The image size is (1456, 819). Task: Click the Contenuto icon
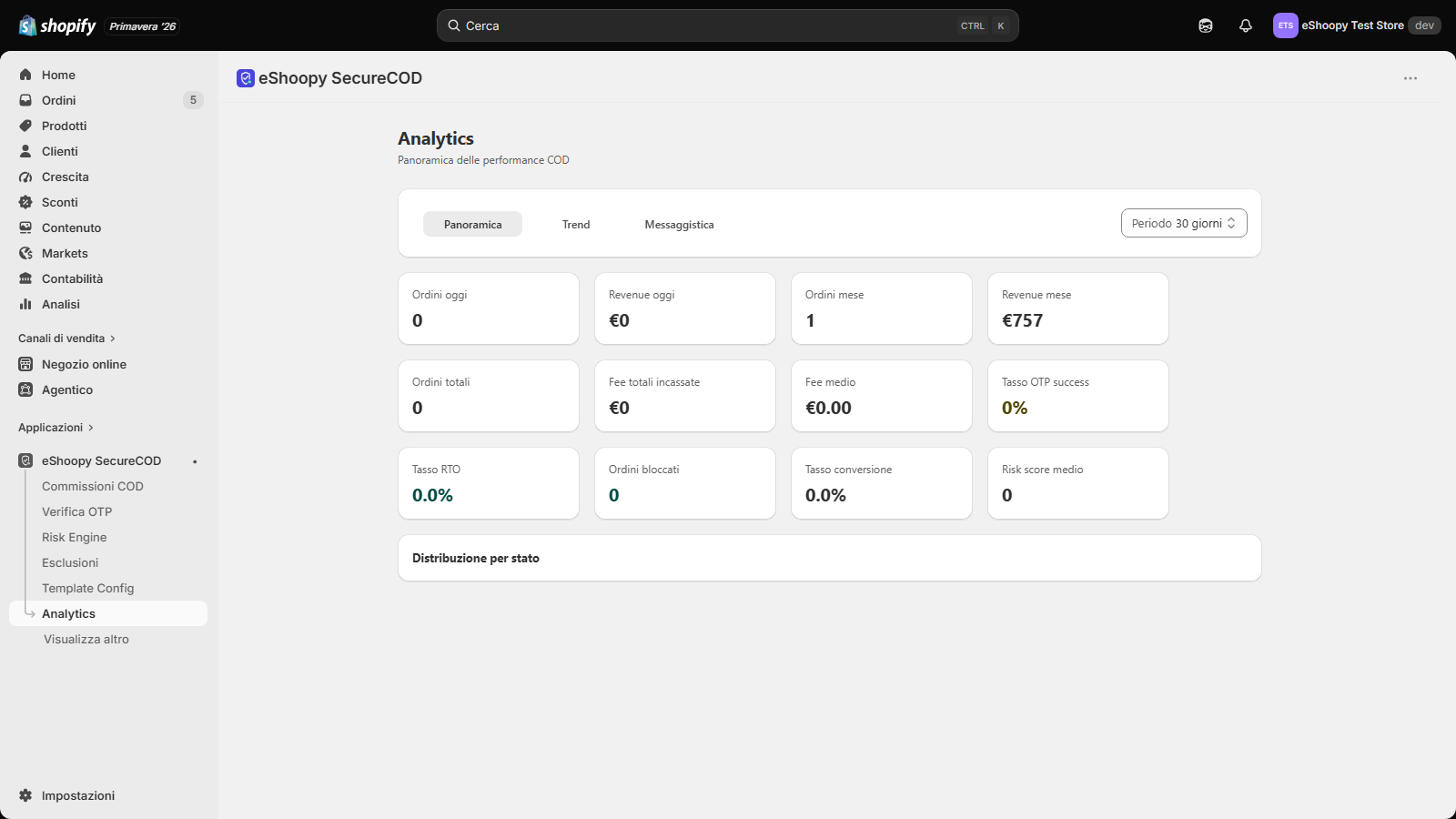[x=25, y=227]
